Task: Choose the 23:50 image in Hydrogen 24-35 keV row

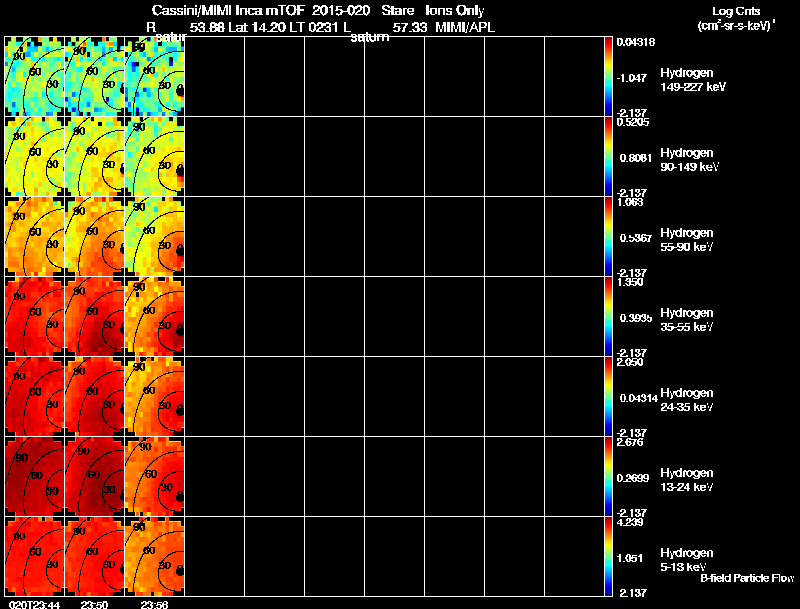Action: point(94,396)
